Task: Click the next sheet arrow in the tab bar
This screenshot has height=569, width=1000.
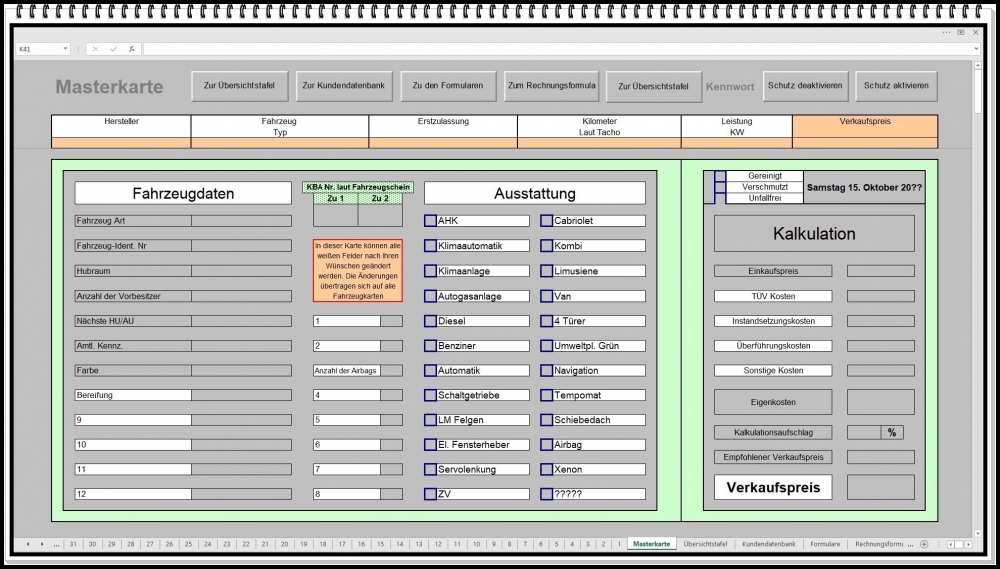Action: pos(42,544)
